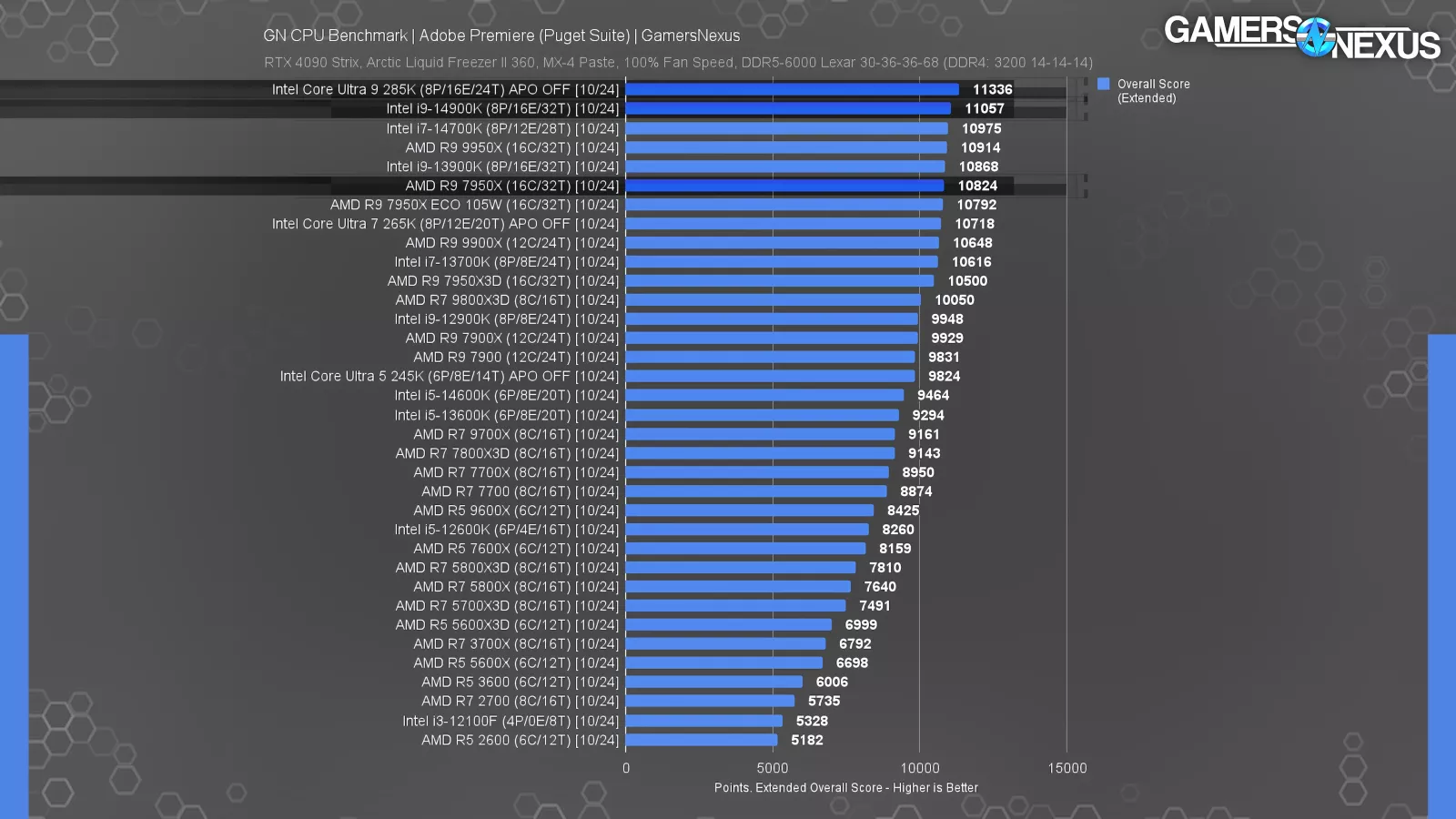Select the Intel Core Ultra 7 265K APO OFF label
This screenshot has width=1456, height=819.
coord(446,223)
